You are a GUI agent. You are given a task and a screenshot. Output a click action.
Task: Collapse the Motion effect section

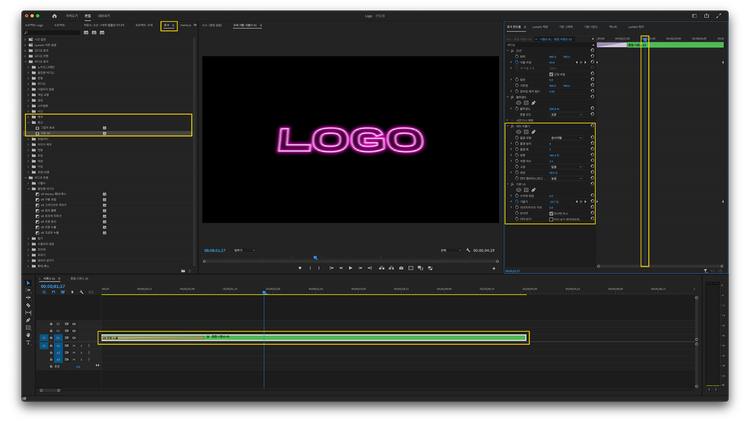pos(508,50)
